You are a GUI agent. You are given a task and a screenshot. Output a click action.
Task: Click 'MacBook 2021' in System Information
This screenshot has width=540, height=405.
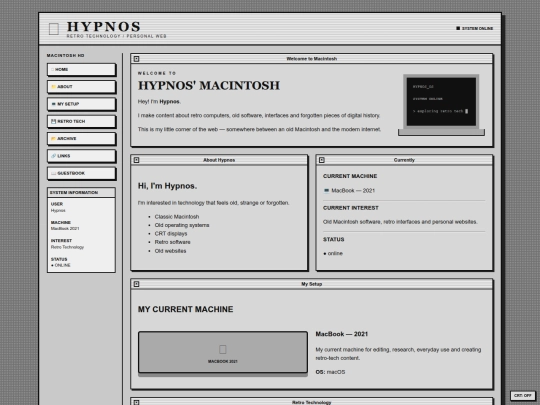[65, 229]
